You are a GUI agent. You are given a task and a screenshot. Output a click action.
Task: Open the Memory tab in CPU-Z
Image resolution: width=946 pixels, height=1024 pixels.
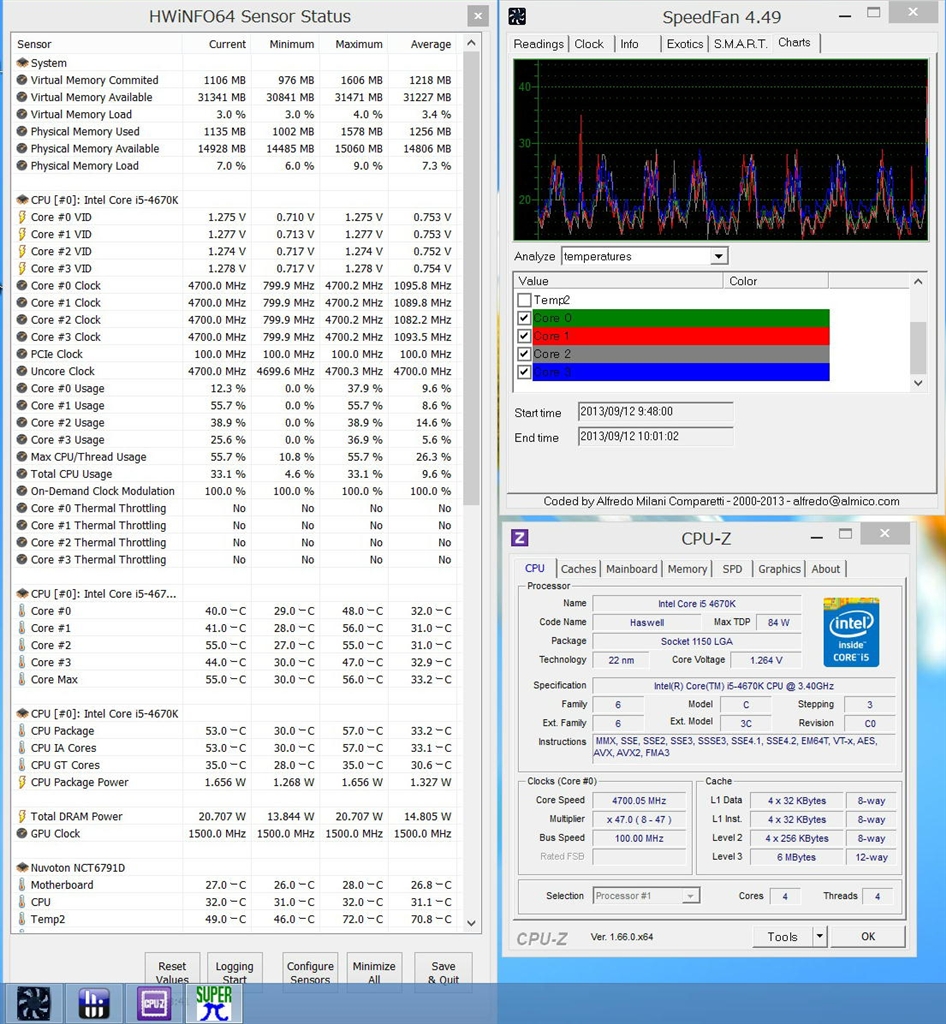[x=687, y=569]
